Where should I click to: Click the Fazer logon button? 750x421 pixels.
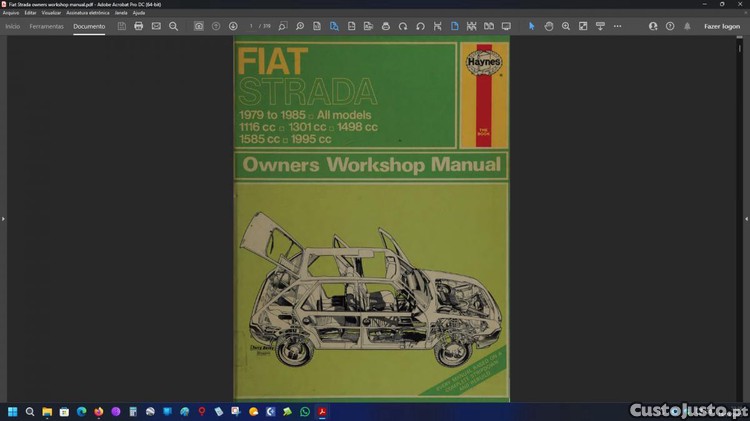pos(722,26)
